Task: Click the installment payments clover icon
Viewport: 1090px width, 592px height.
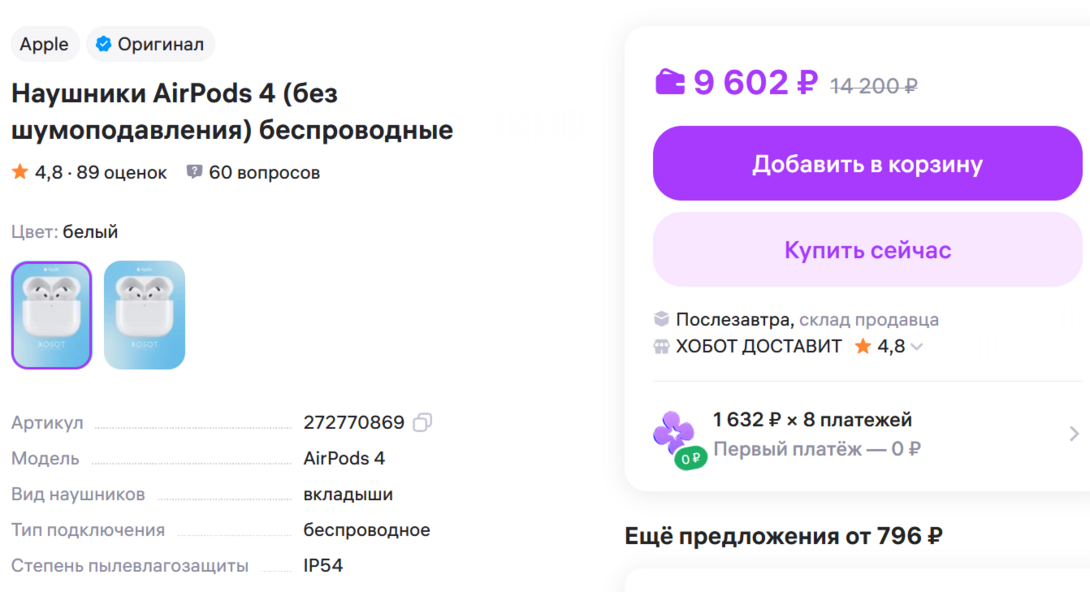Action: coord(674,433)
